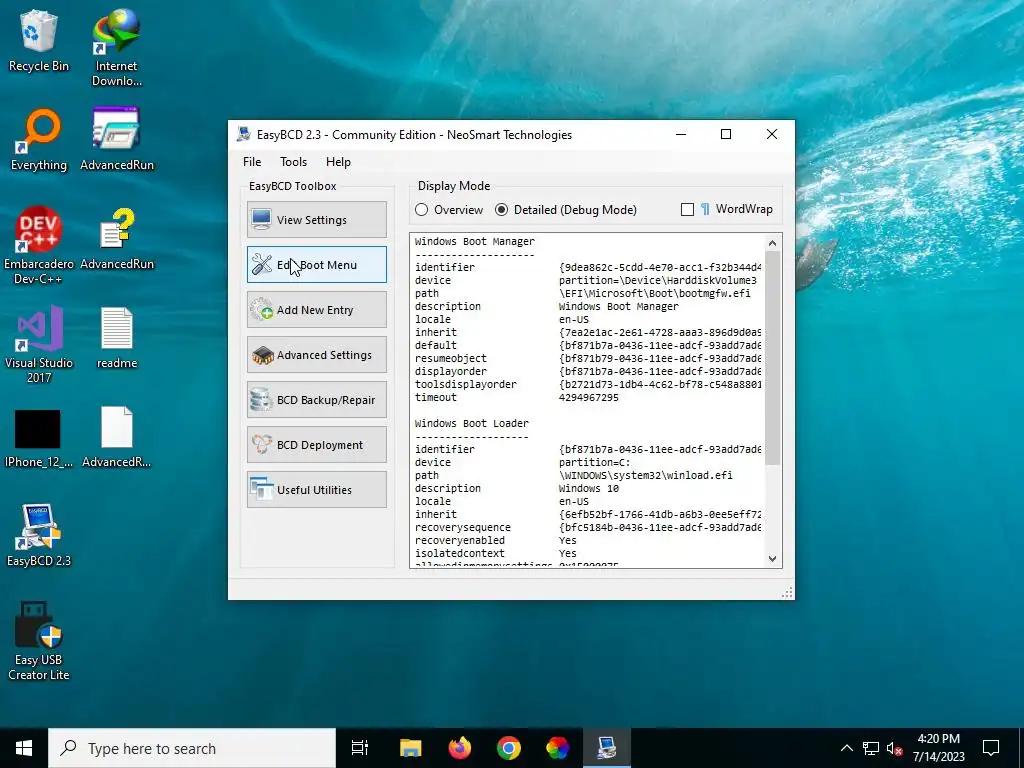The image size is (1024, 768).
Task: Open BCD Deployment section
Action: [x=317, y=445]
